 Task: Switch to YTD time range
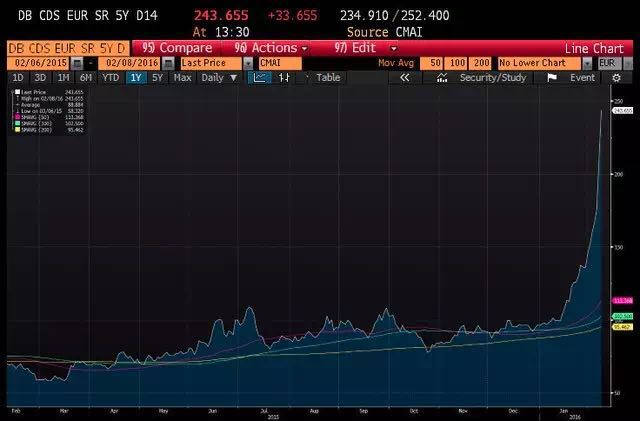click(111, 77)
